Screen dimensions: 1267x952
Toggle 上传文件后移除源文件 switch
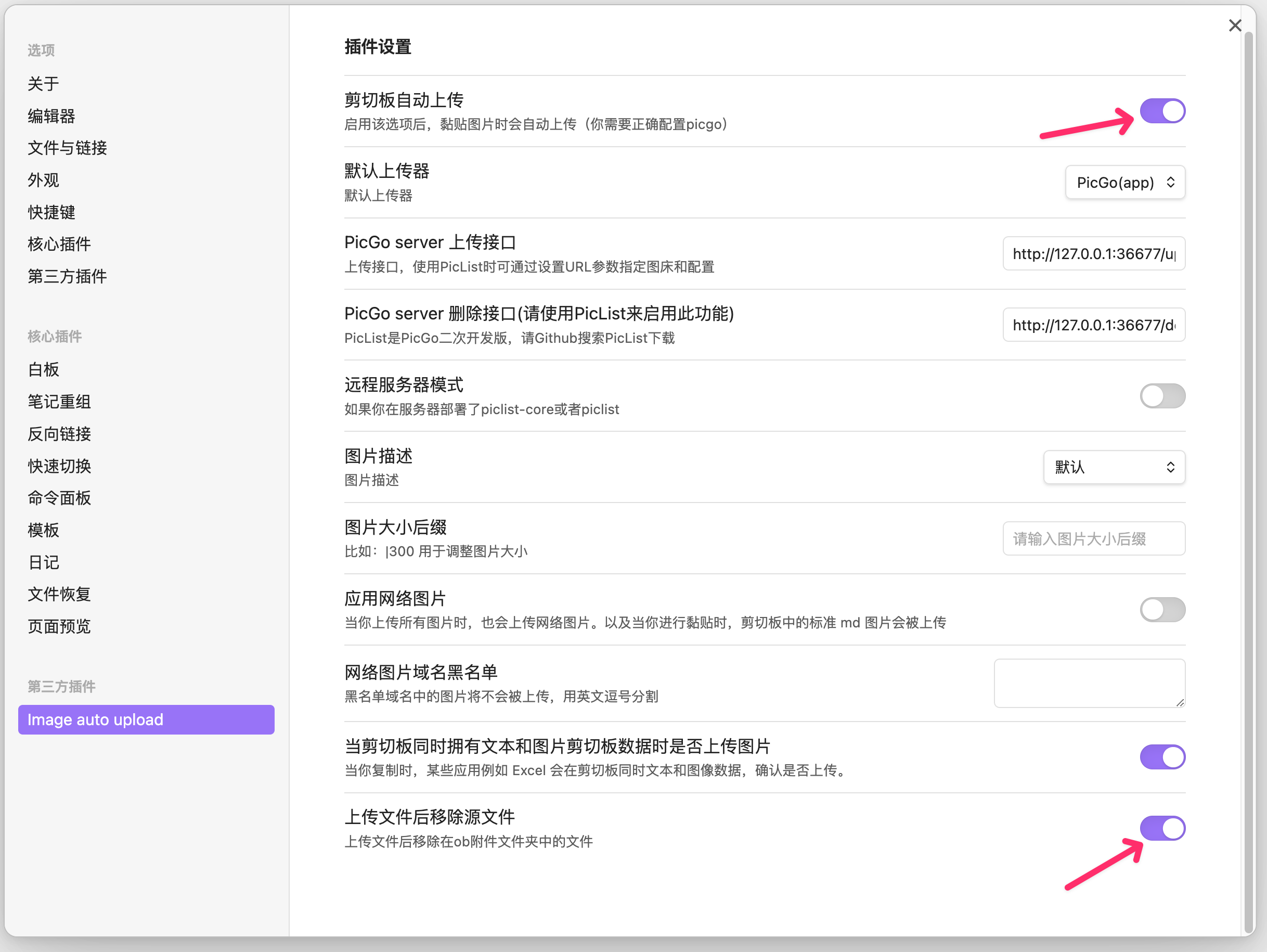1162,828
